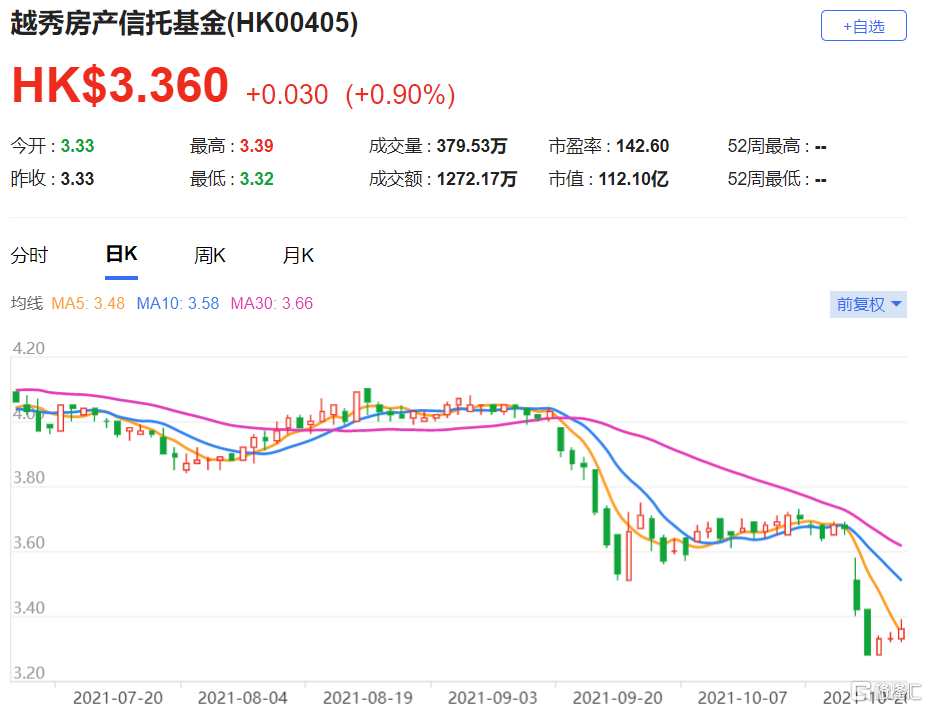This screenshot has height=709, width=928.
Task: Click 成交额 value 1272.17万
Action: [477, 179]
